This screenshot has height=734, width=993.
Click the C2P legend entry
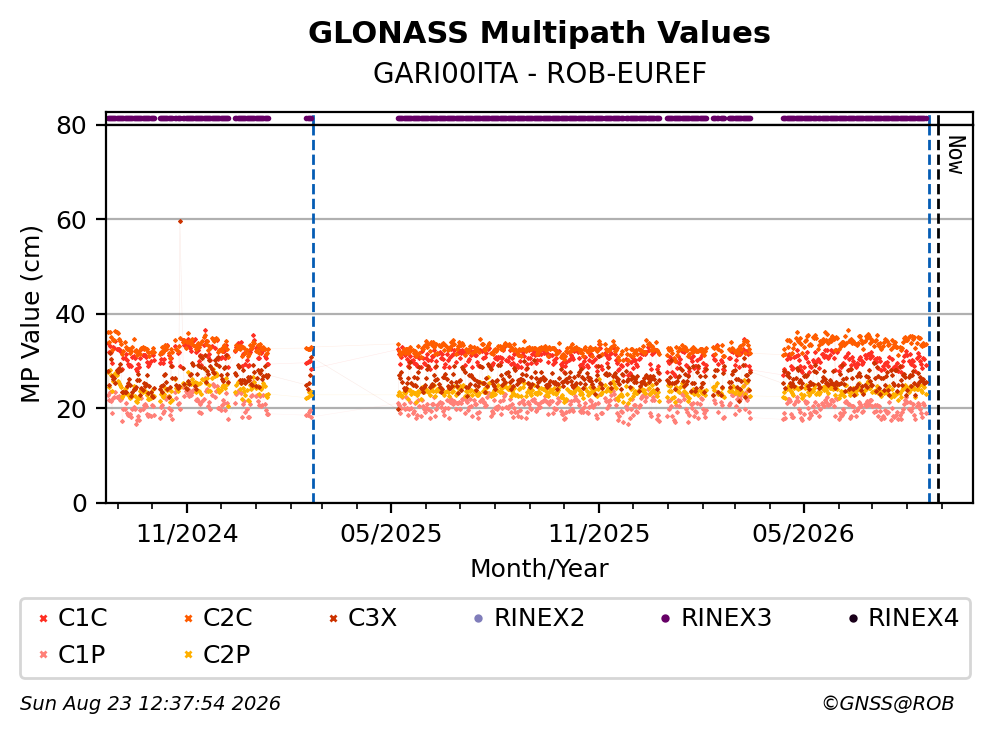[x=217, y=654]
